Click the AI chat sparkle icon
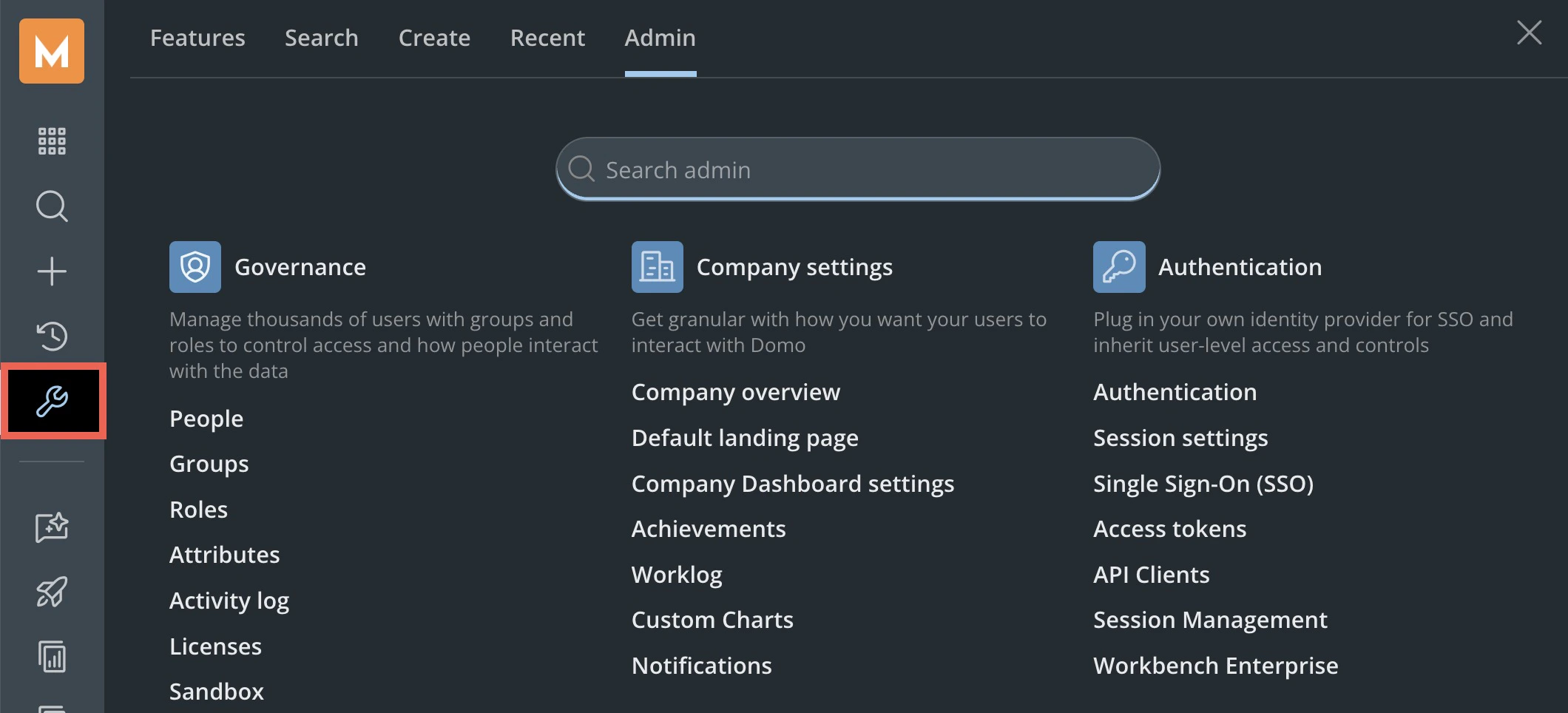This screenshot has height=713, width=1568. pos(52,527)
